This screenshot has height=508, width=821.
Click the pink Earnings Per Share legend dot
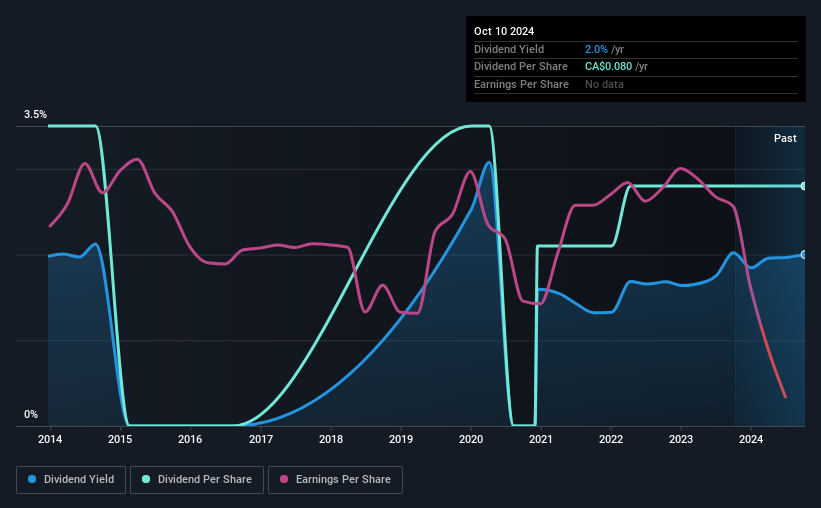click(284, 479)
